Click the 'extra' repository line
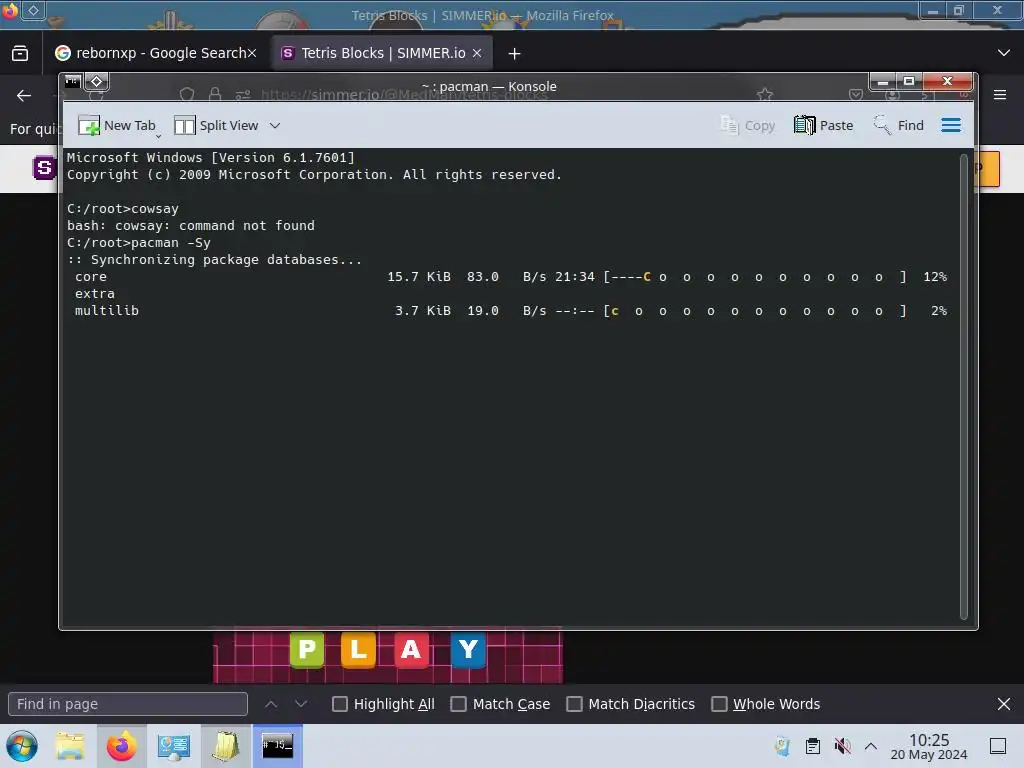 [95, 294]
